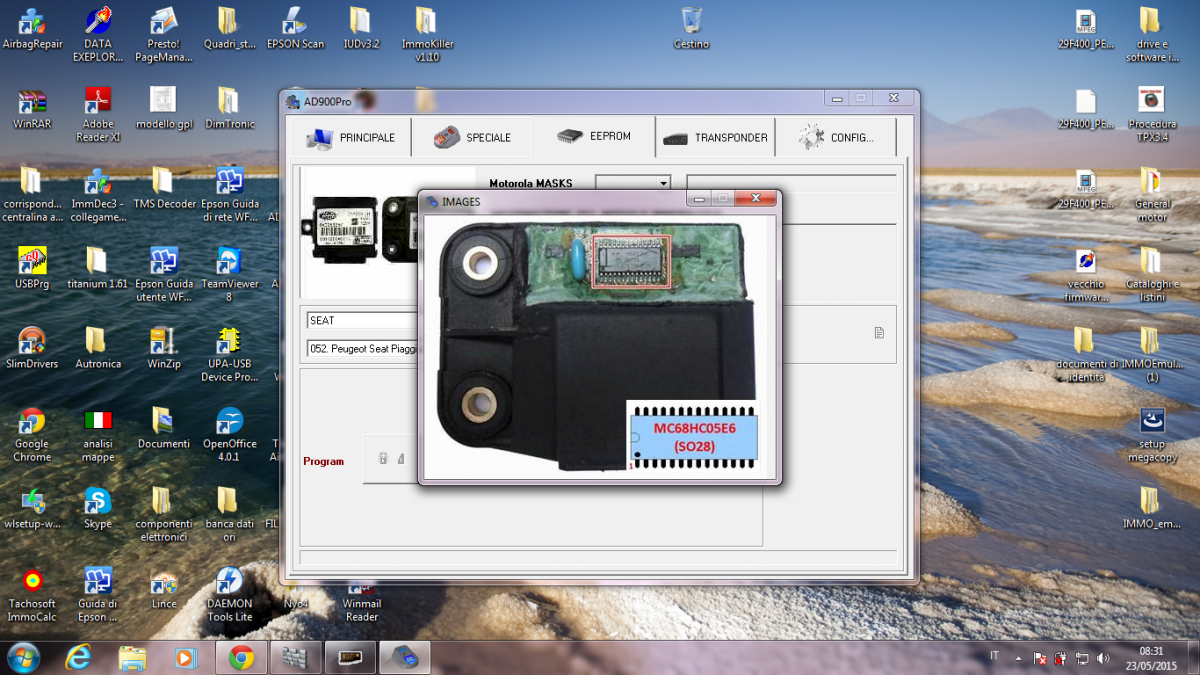Viewport: 1200px width, 675px height.
Task: Click the SEAT brand field
Action: pyautogui.click(x=361, y=321)
